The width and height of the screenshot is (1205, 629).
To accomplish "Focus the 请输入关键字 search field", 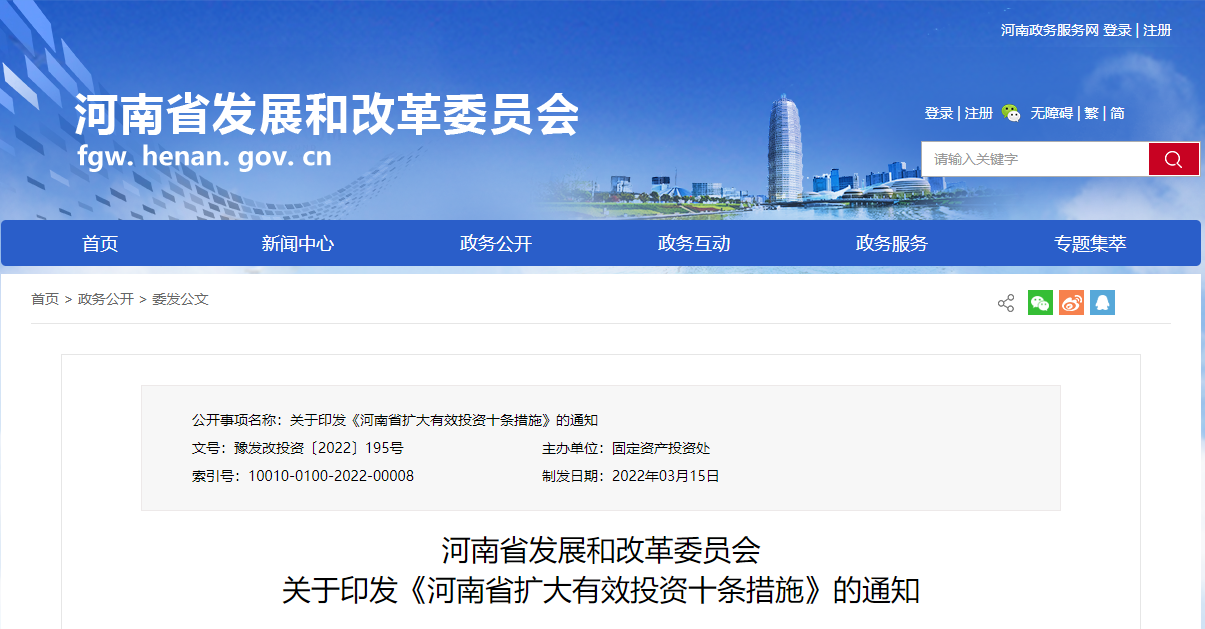I will tap(1034, 159).
